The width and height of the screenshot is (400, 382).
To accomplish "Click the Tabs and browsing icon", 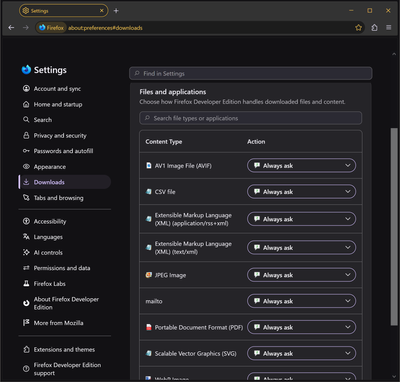I will (x=26, y=198).
